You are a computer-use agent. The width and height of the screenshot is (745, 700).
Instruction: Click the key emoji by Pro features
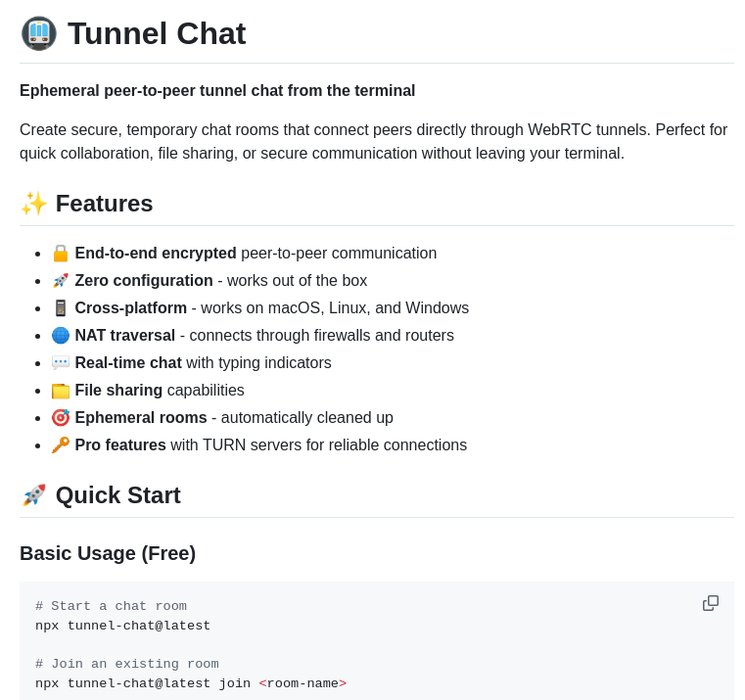61,445
